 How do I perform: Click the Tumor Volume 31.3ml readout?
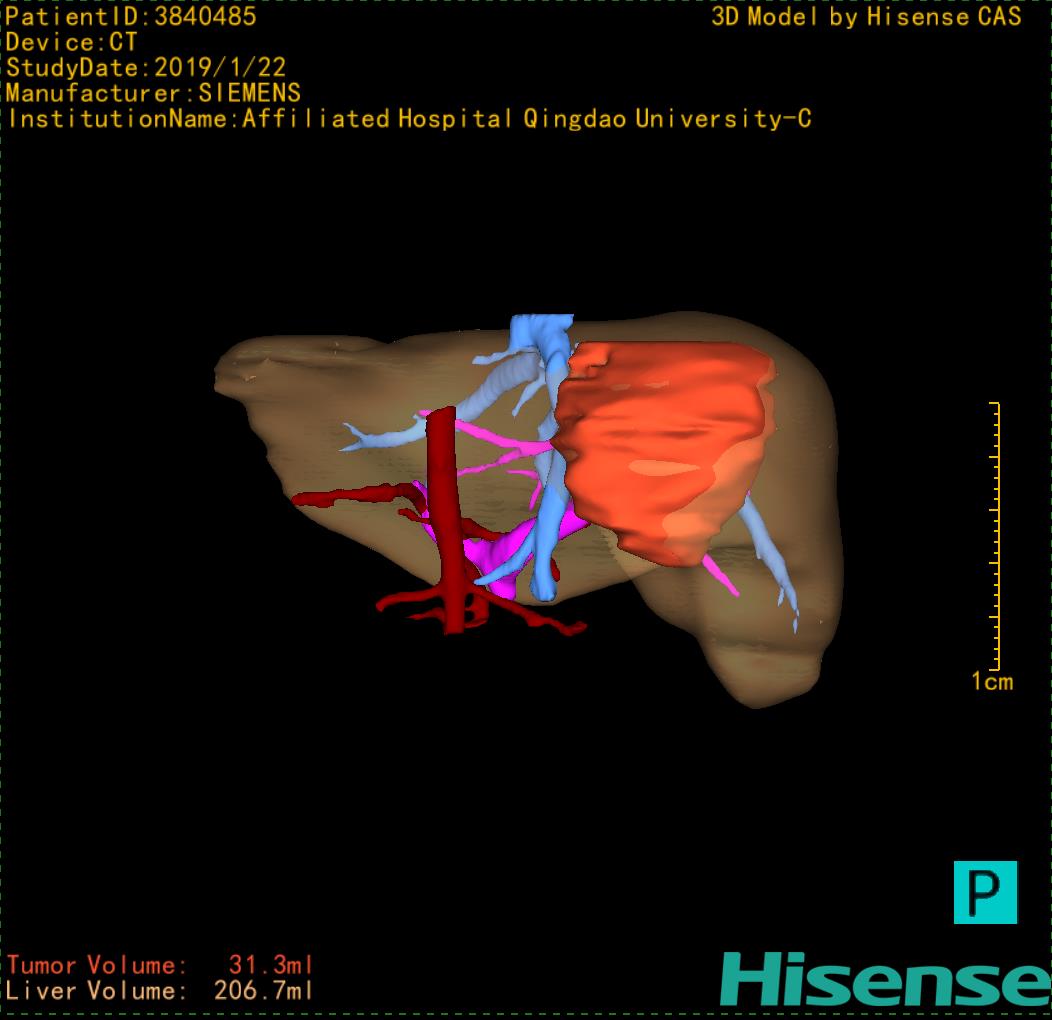[x=160, y=966]
